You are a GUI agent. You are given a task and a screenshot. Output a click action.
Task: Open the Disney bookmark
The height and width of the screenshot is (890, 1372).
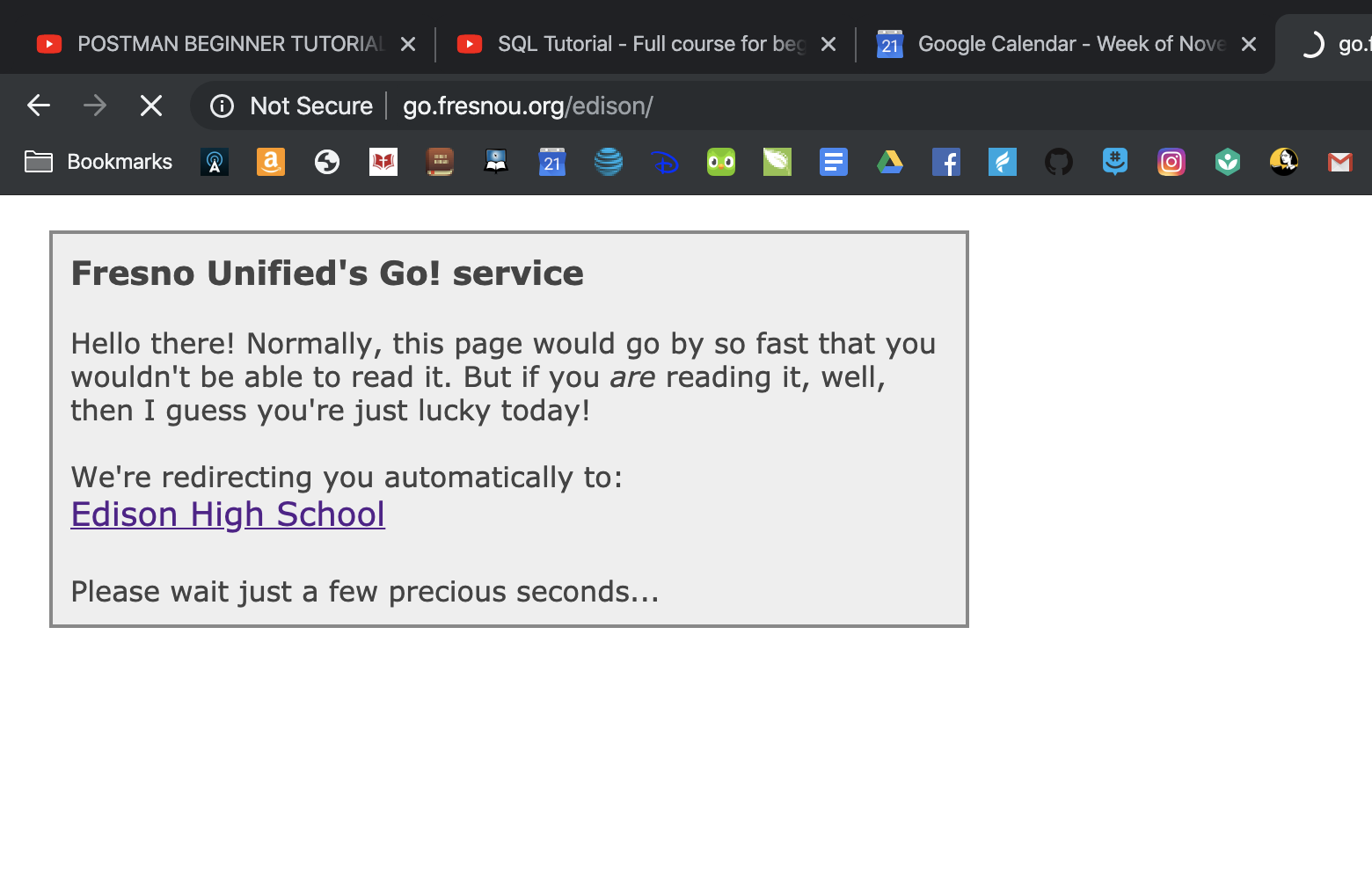coord(664,162)
